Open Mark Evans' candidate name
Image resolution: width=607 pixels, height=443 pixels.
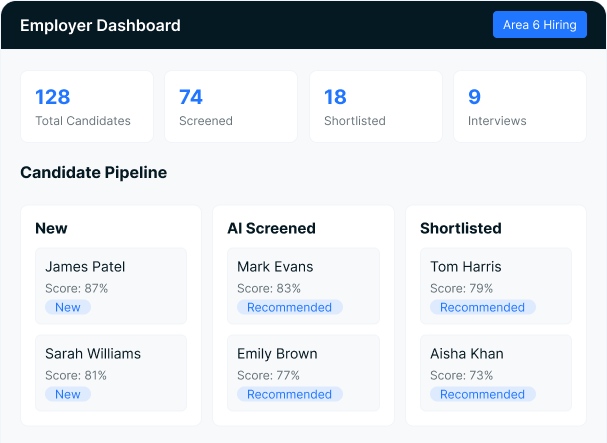275,267
